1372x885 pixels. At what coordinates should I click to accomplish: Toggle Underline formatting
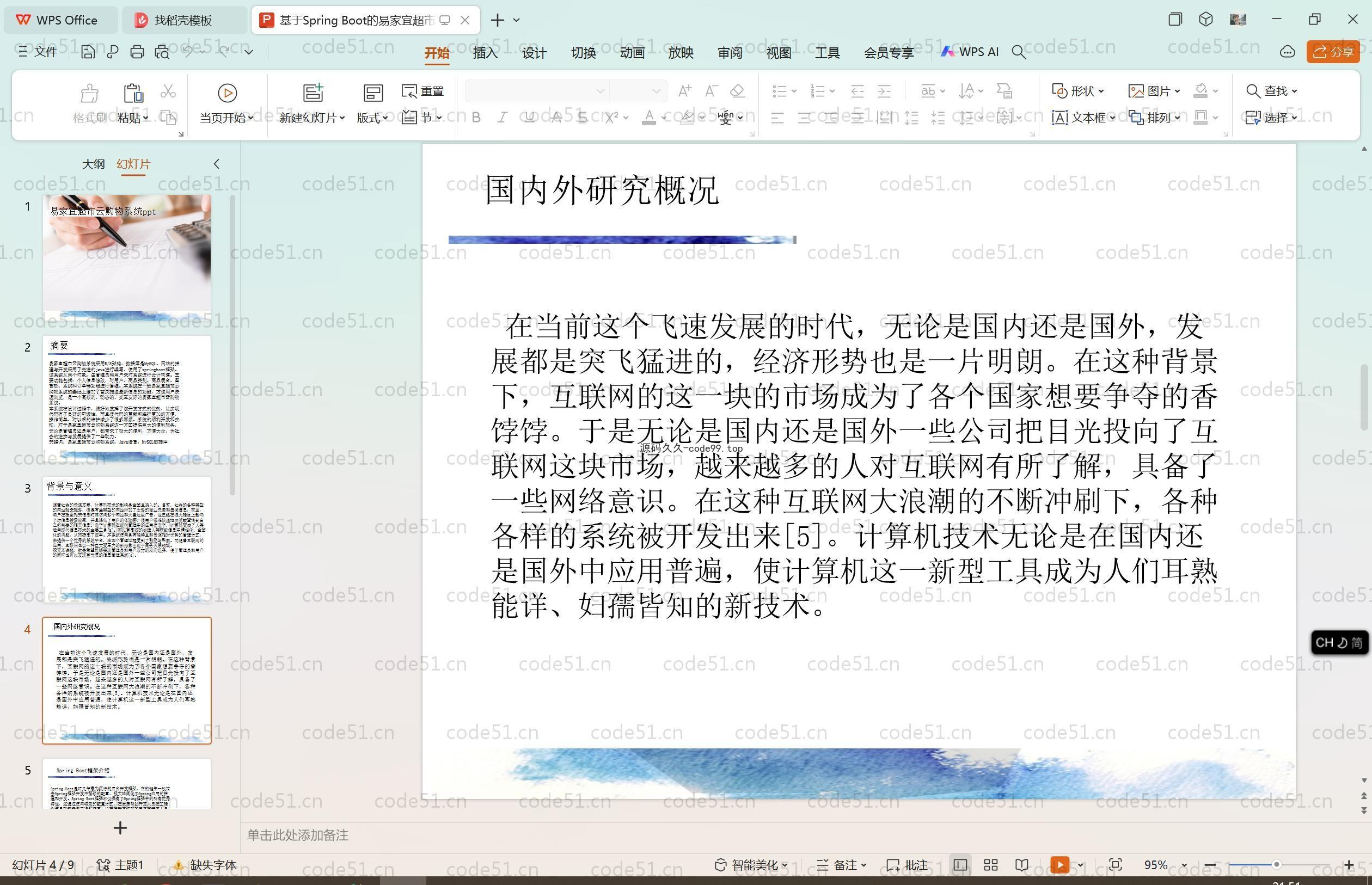coord(529,118)
